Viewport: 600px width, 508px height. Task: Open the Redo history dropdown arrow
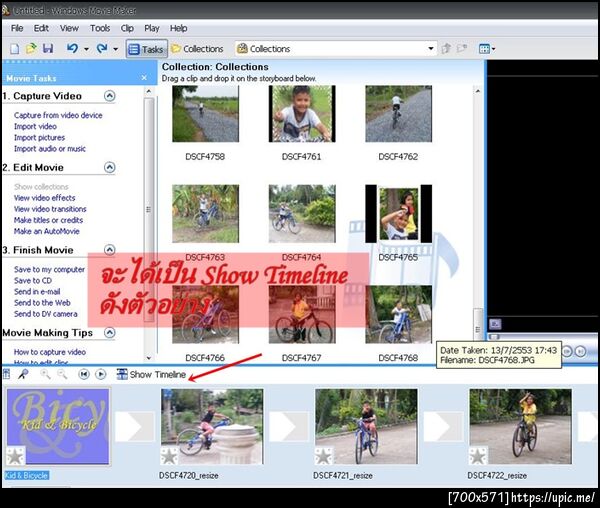116,49
